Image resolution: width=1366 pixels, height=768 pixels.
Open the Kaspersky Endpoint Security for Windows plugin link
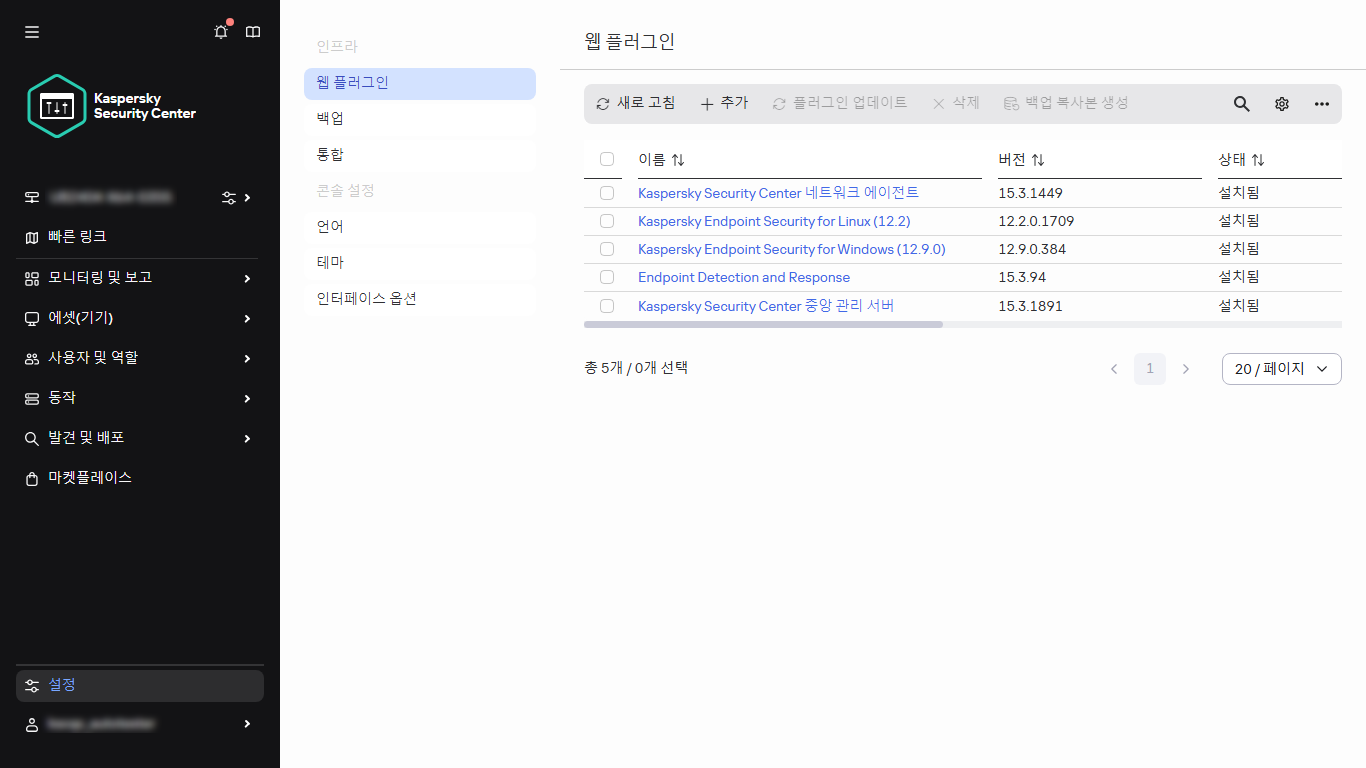pyautogui.click(x=791, y=249)
